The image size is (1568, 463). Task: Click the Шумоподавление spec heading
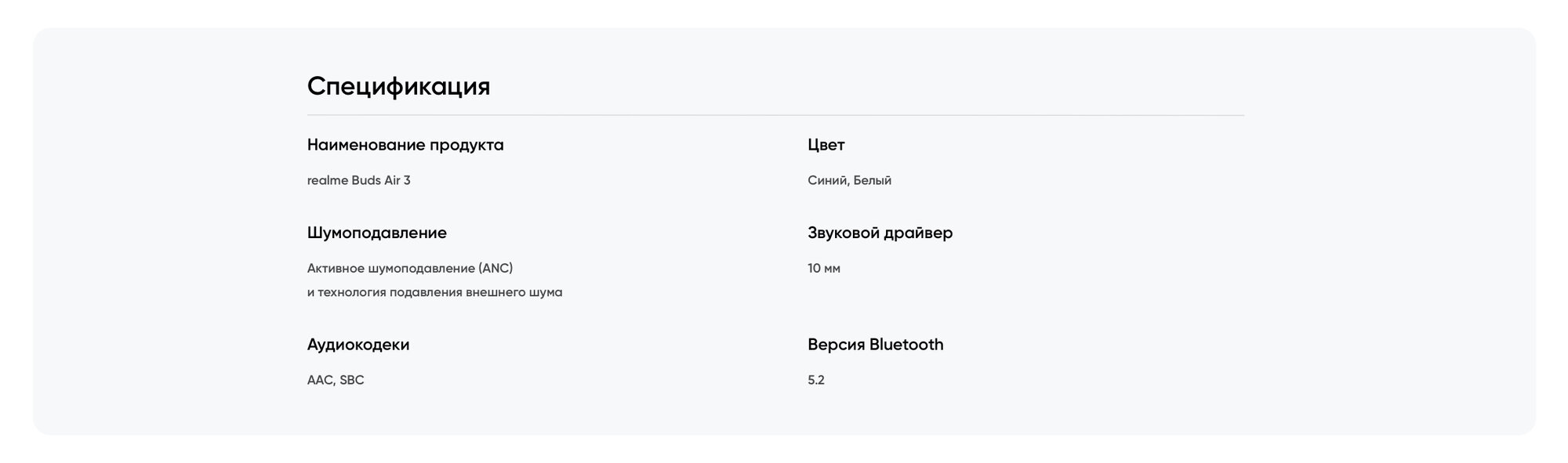(x=376, y=233)
